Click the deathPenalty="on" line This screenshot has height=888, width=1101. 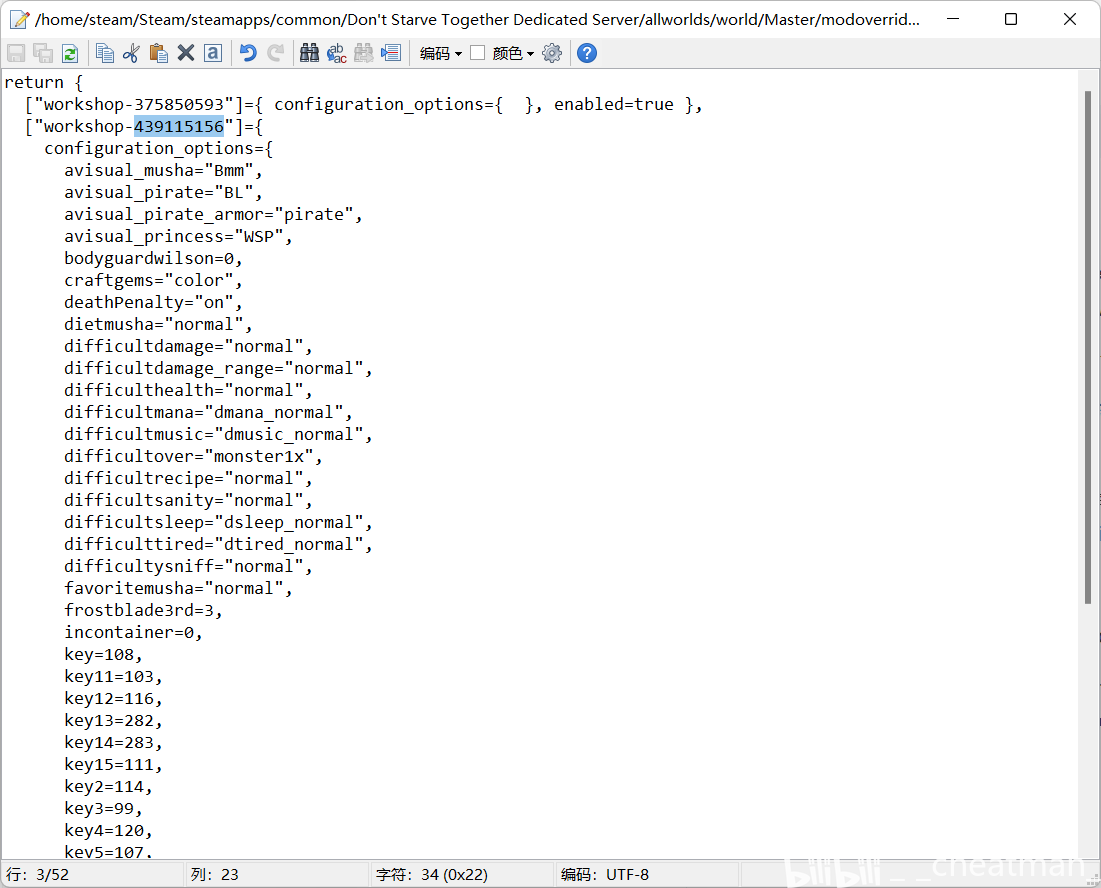click(153, 303)
